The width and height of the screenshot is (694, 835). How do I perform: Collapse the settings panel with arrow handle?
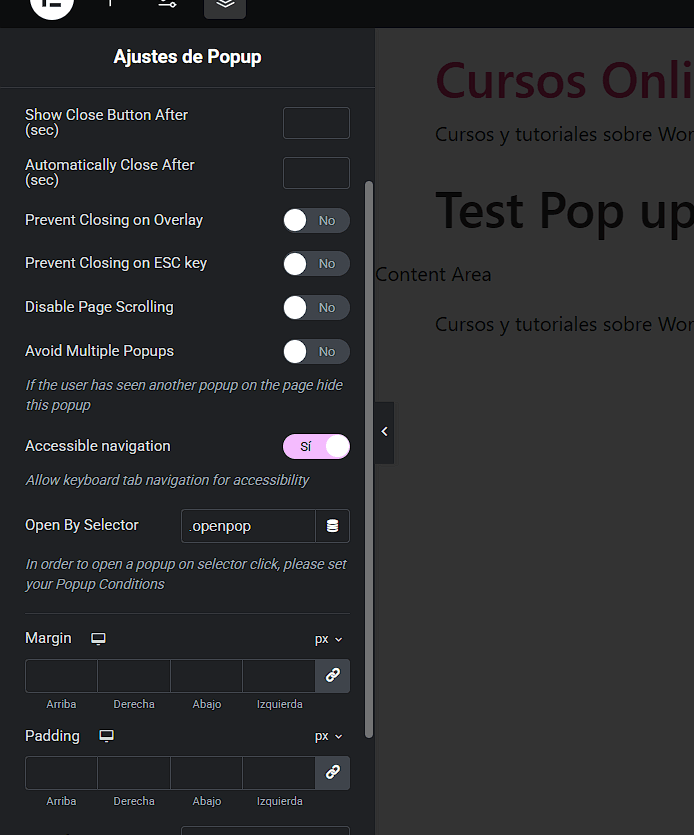tap(384, 432)
